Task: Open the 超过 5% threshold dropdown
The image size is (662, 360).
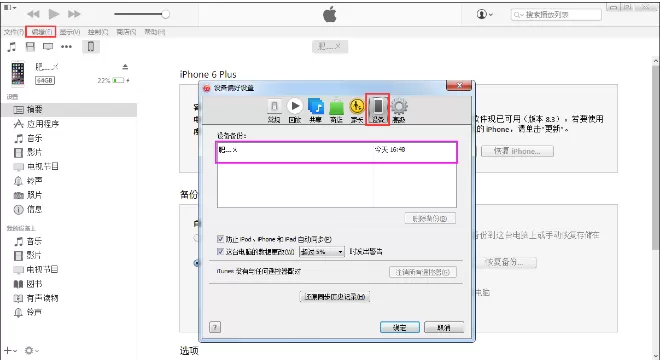Action: coord(322,252)
